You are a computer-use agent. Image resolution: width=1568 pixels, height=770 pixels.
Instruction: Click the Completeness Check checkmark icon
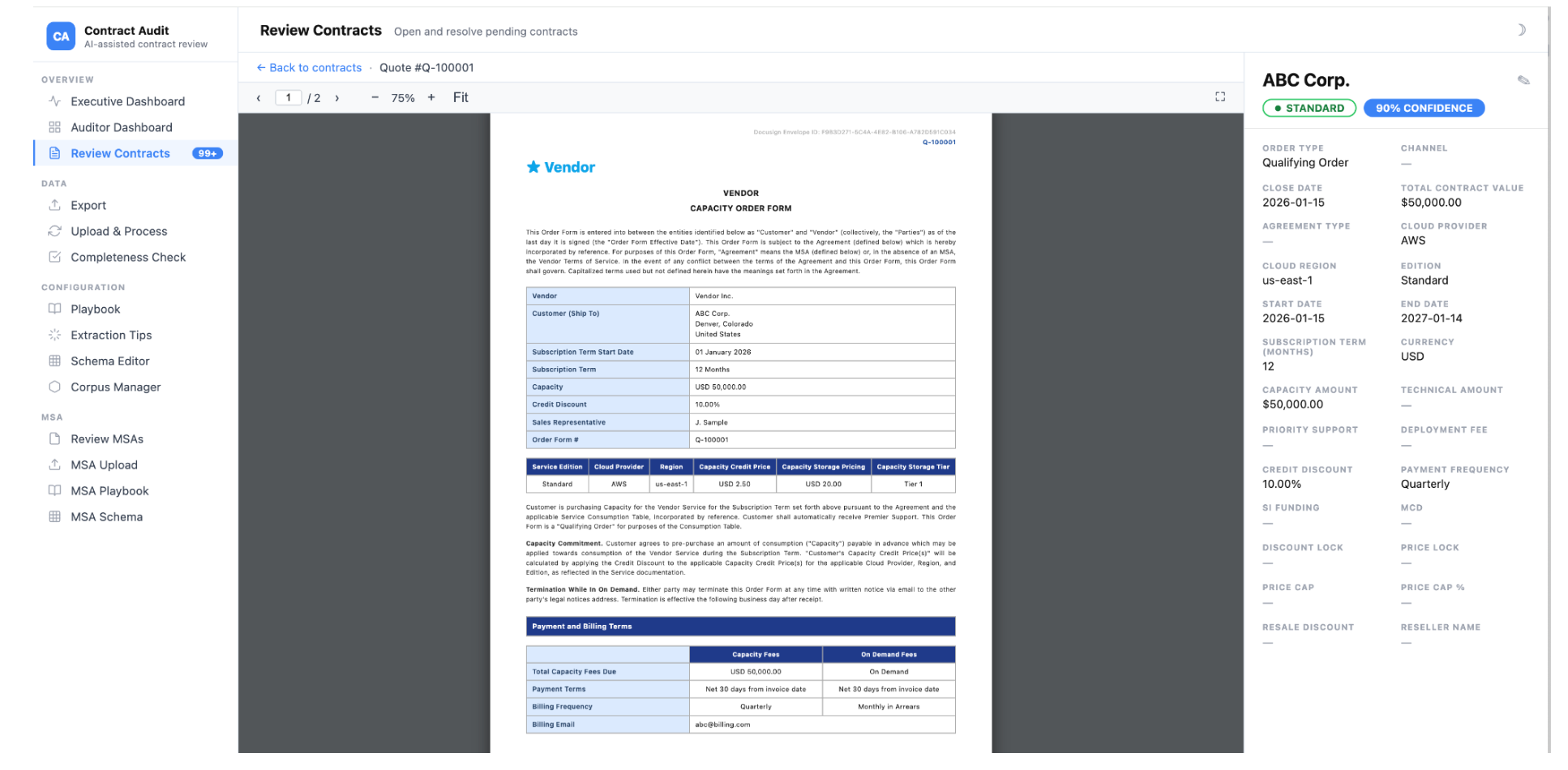pos(54,257)
